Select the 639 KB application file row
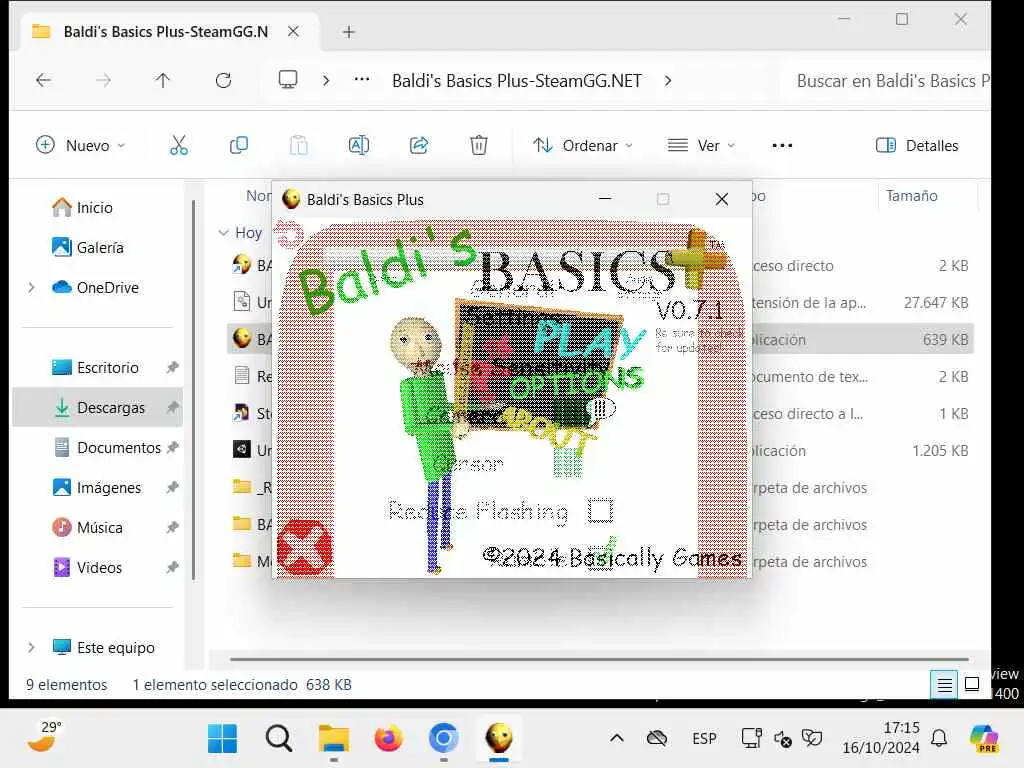1024x768 pixels. (x=600, y=340)
